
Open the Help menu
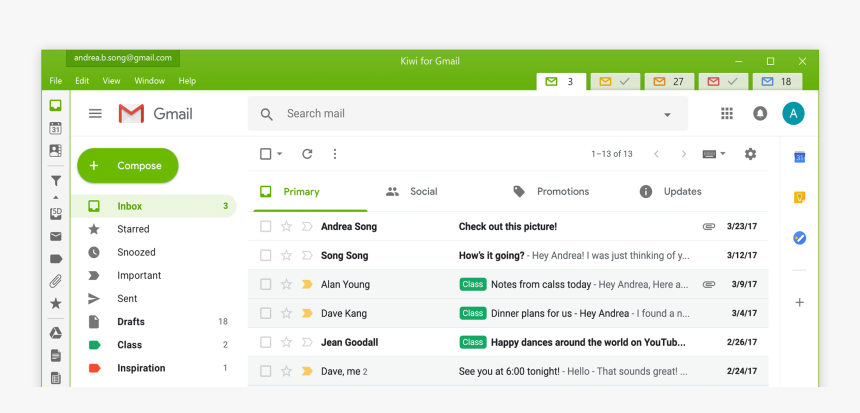[x=187, y=81]
